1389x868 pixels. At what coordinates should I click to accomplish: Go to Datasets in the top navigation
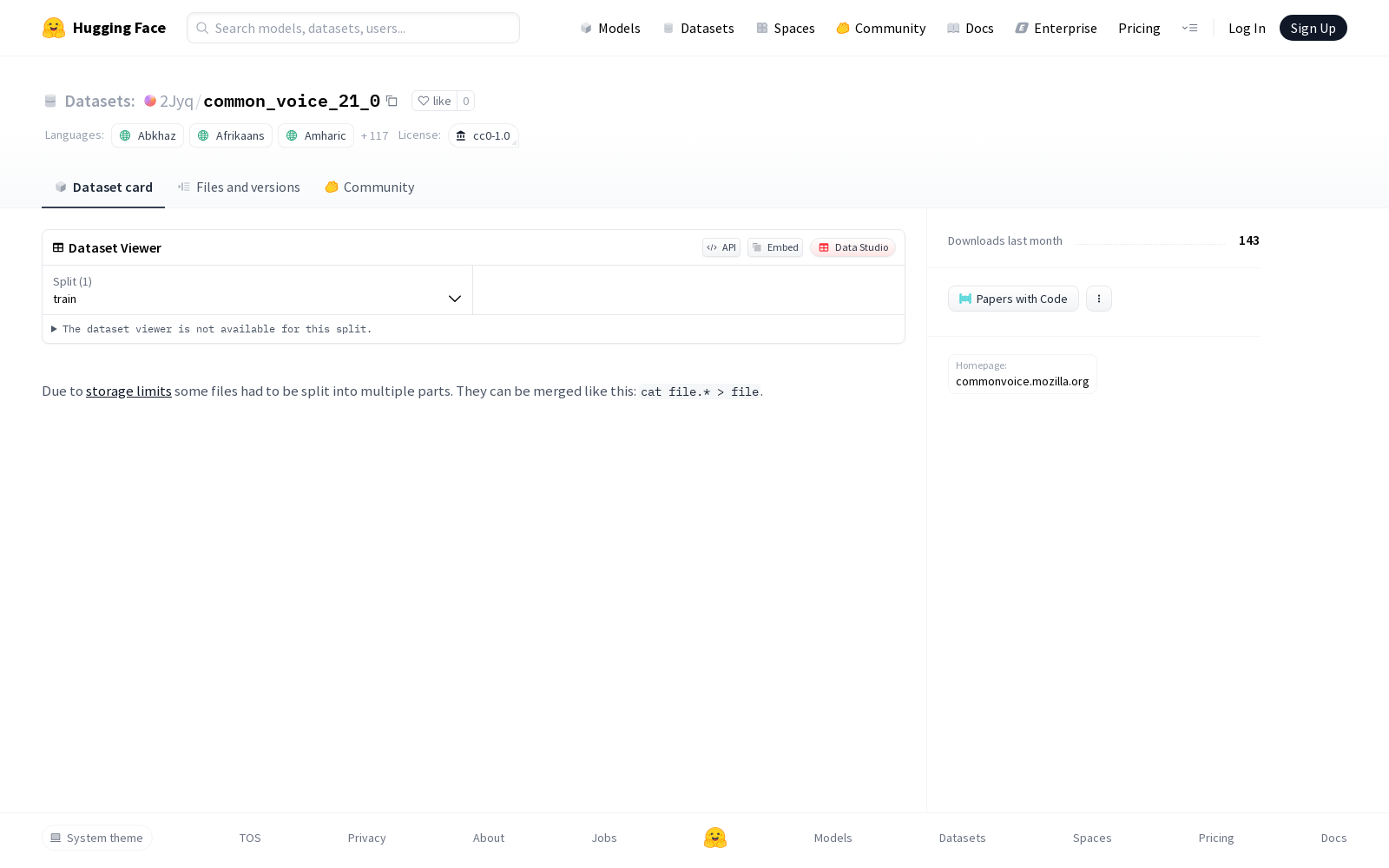coord(698,28)
